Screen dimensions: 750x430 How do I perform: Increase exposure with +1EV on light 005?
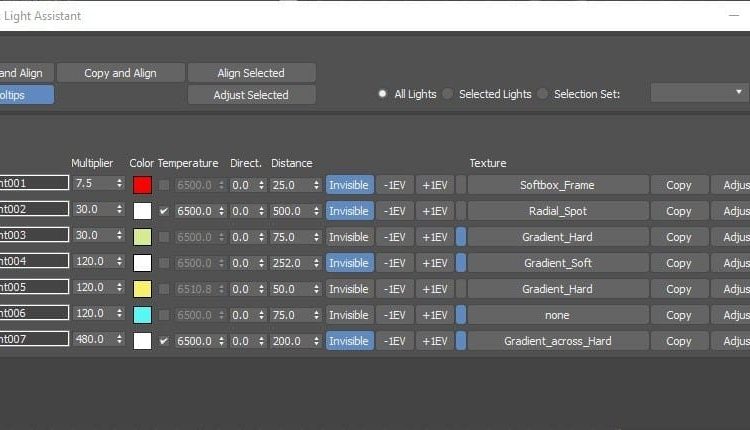point(435,289)
